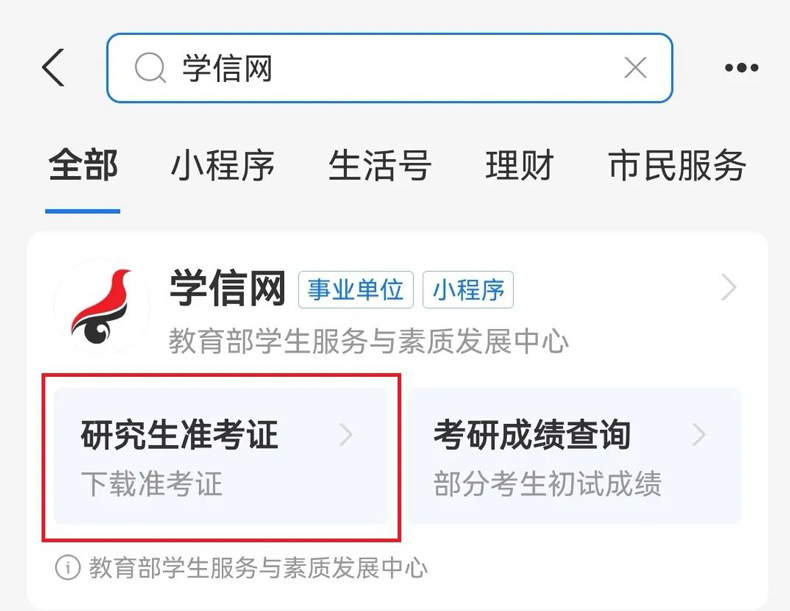This screenshot has width=790, height=611.
Task: Click the 小程序 tag beside 学信网
Action: (x=468, y=290)
